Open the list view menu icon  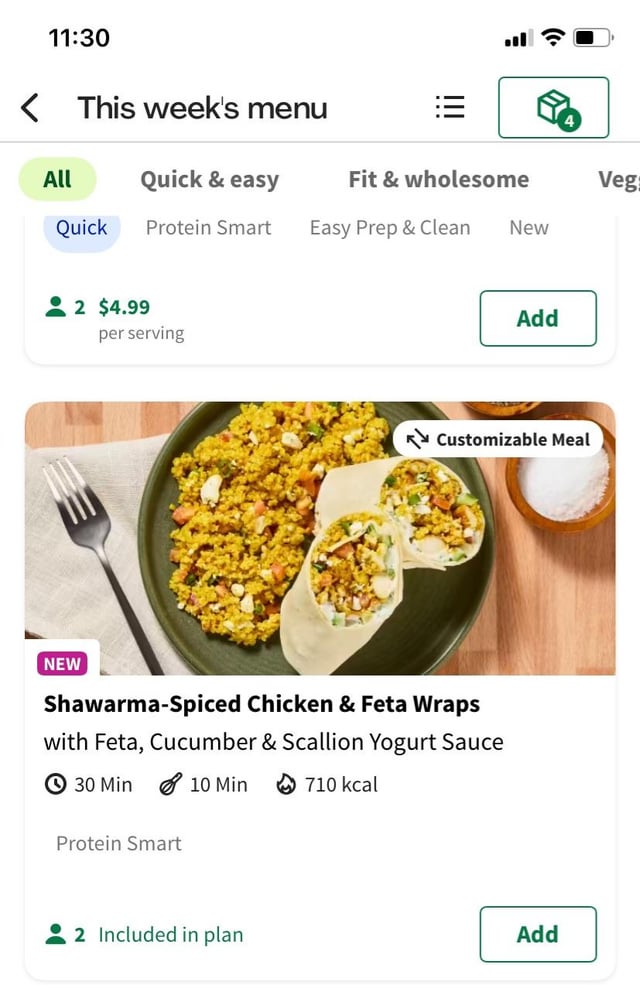pyautogui.click(x=450, y=108)
